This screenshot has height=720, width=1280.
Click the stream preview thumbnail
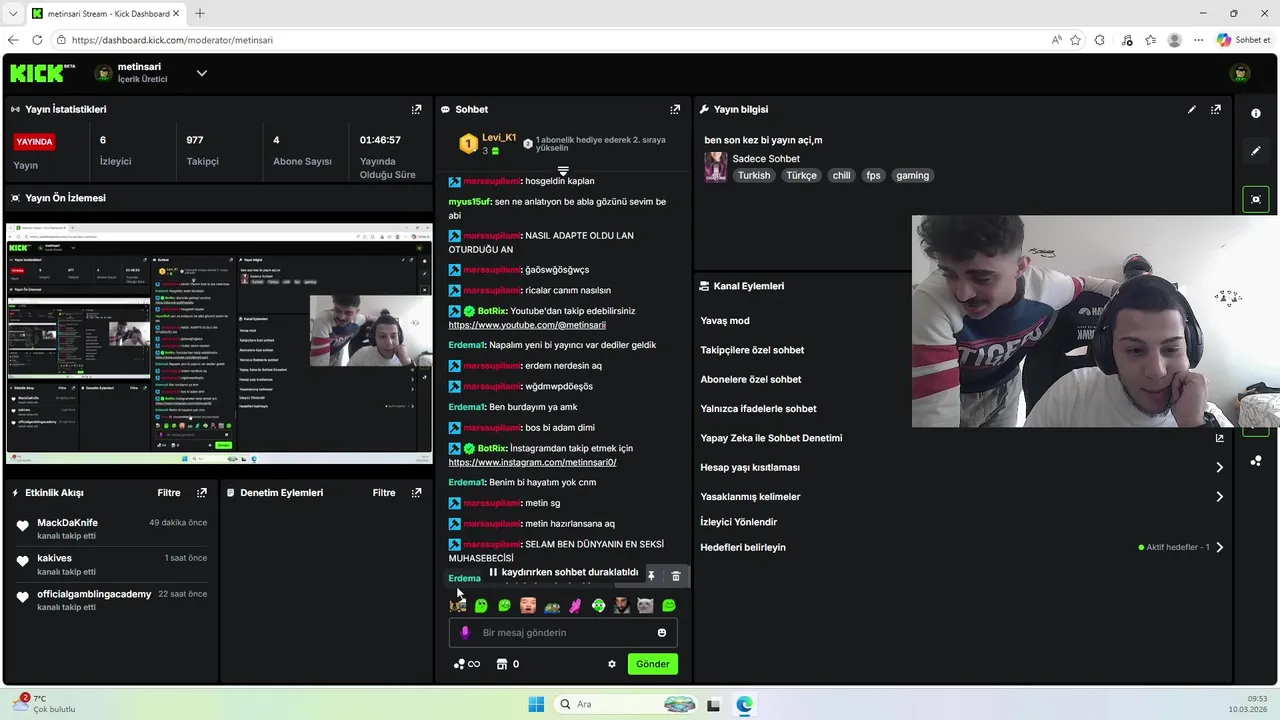point(219,344)
